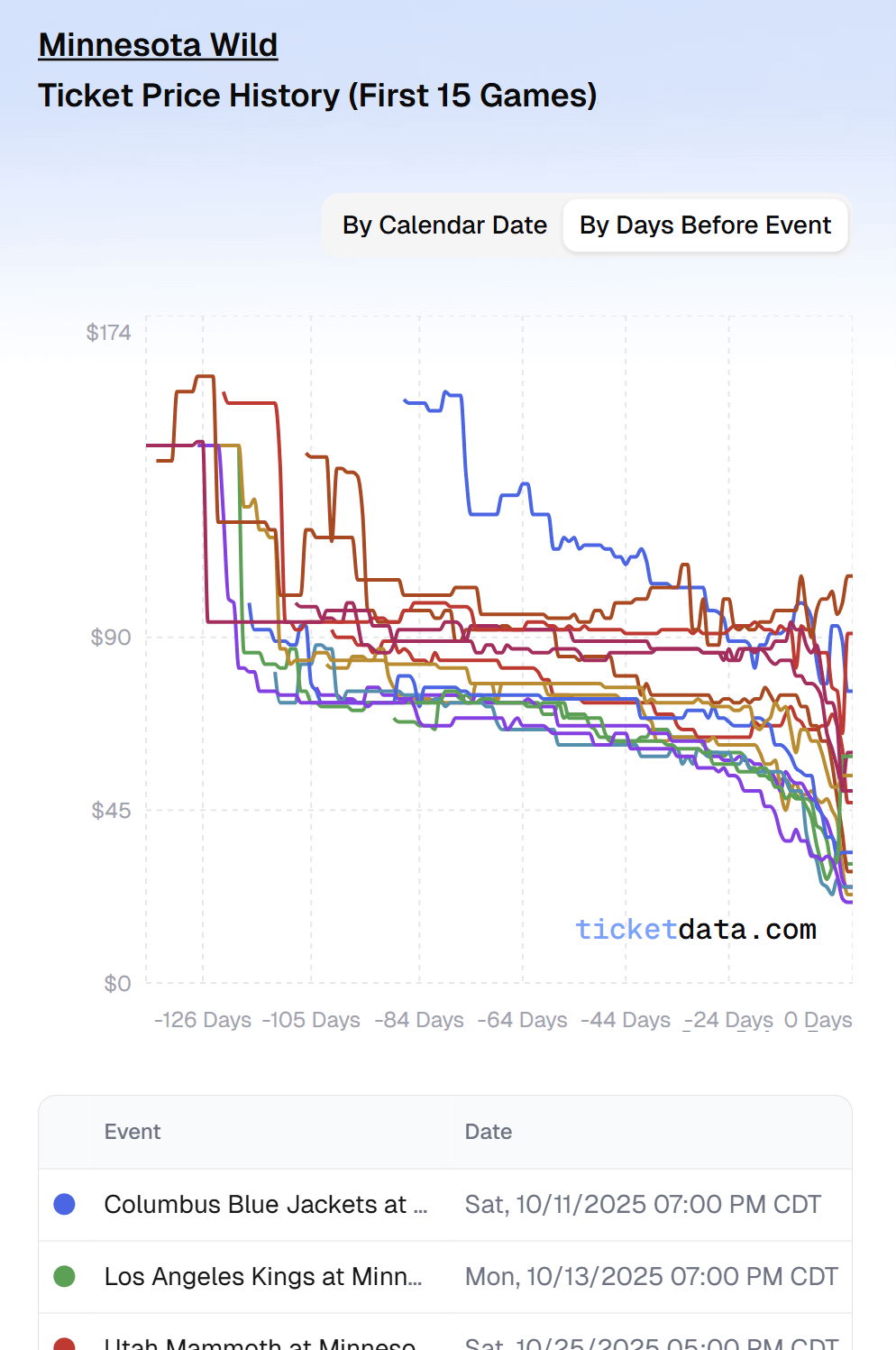Click the Sat, 10/11/2025 date cell
896x1350 pixels.
tap(643, 1204)
